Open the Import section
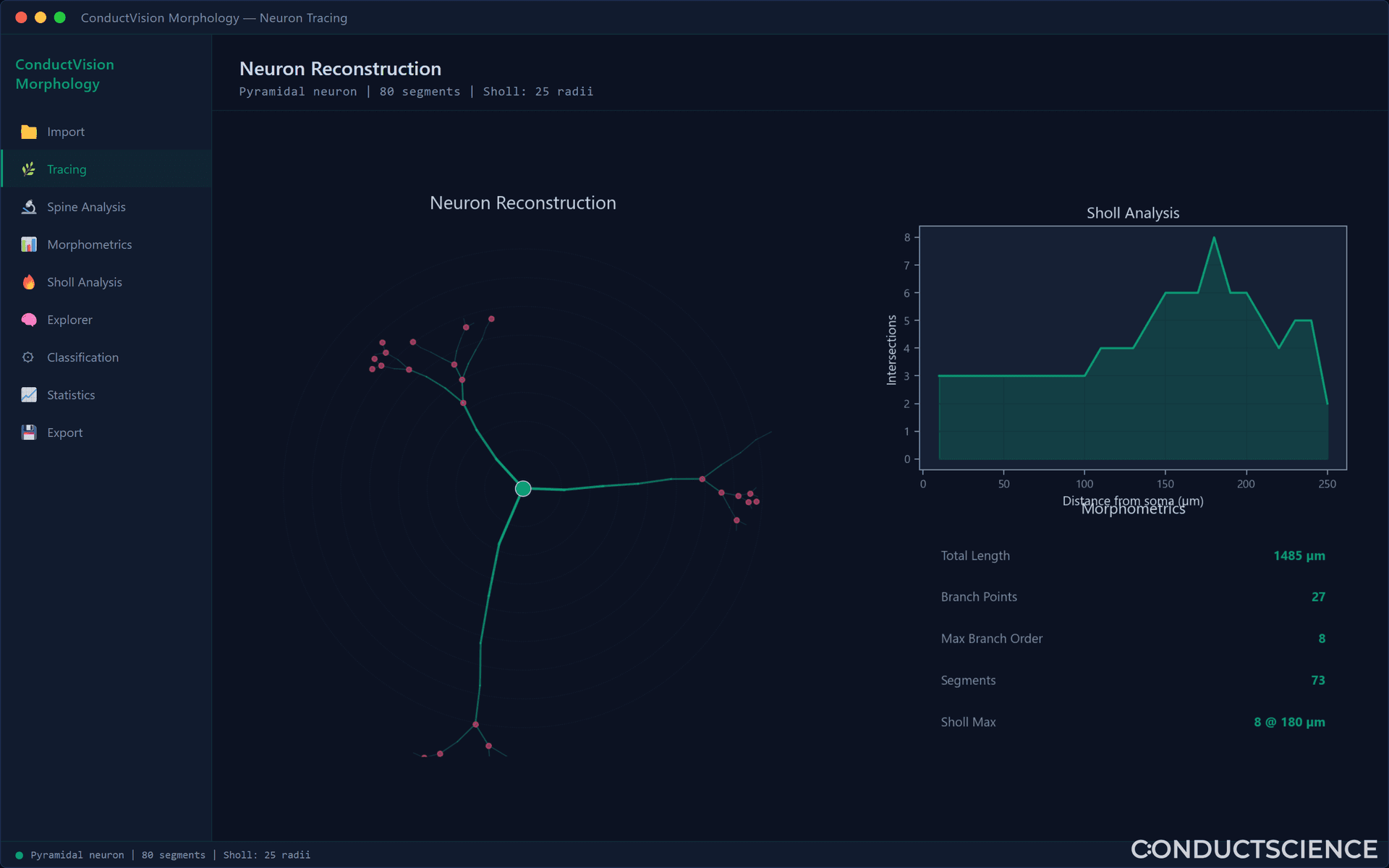Viewport: 1389px width, 868px height. pyautogui.click(x=106, y=132)
